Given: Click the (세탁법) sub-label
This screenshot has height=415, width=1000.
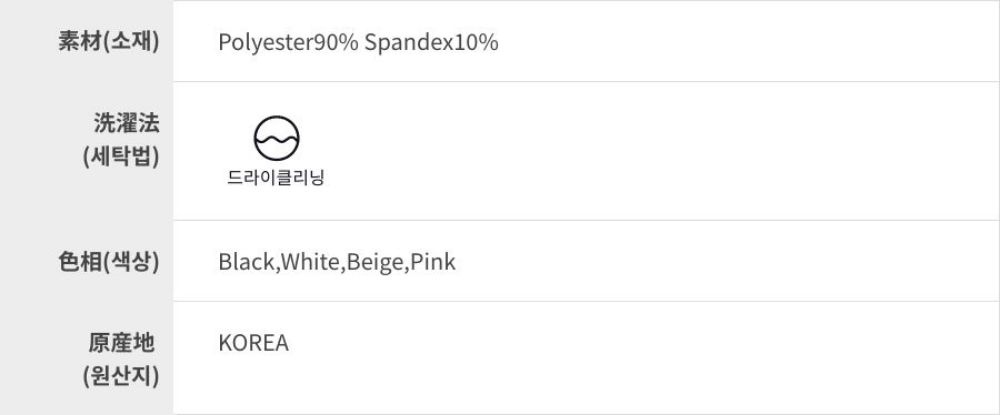Looking at the screenshot, I should click(x=120, y=157).
